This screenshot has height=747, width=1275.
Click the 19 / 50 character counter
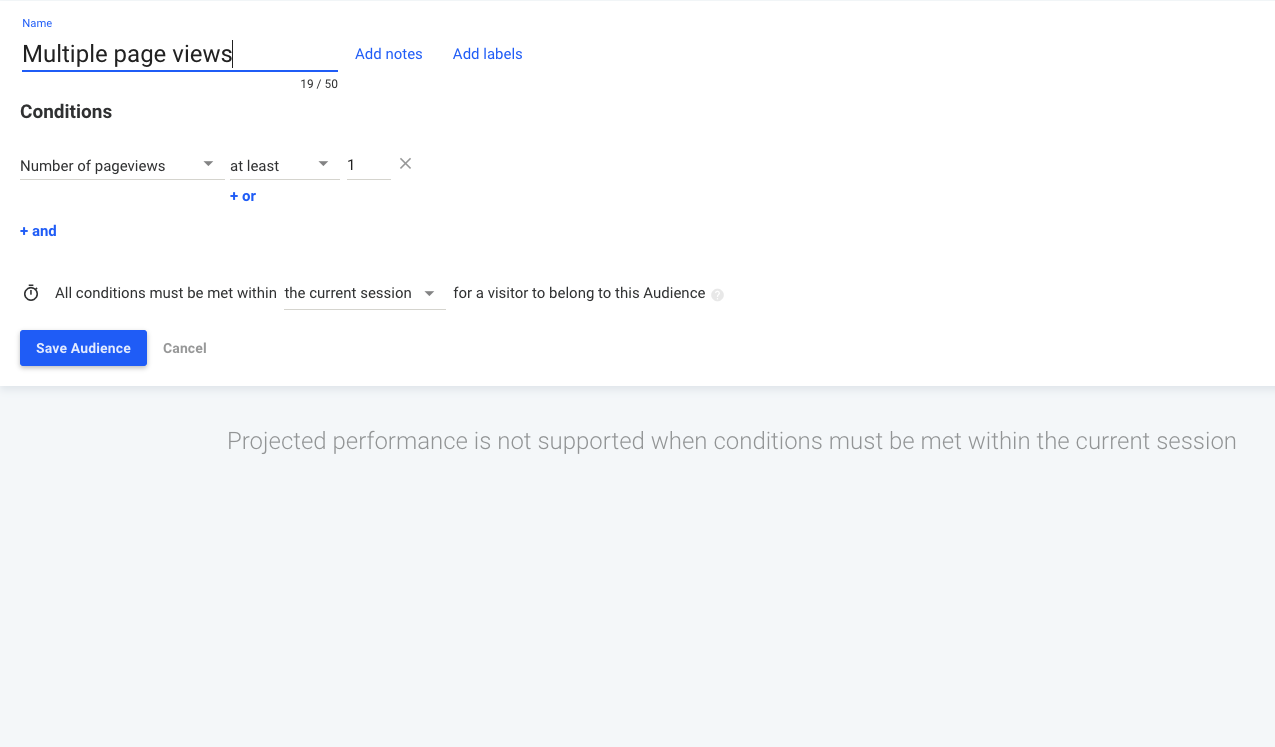click(319, 84)
